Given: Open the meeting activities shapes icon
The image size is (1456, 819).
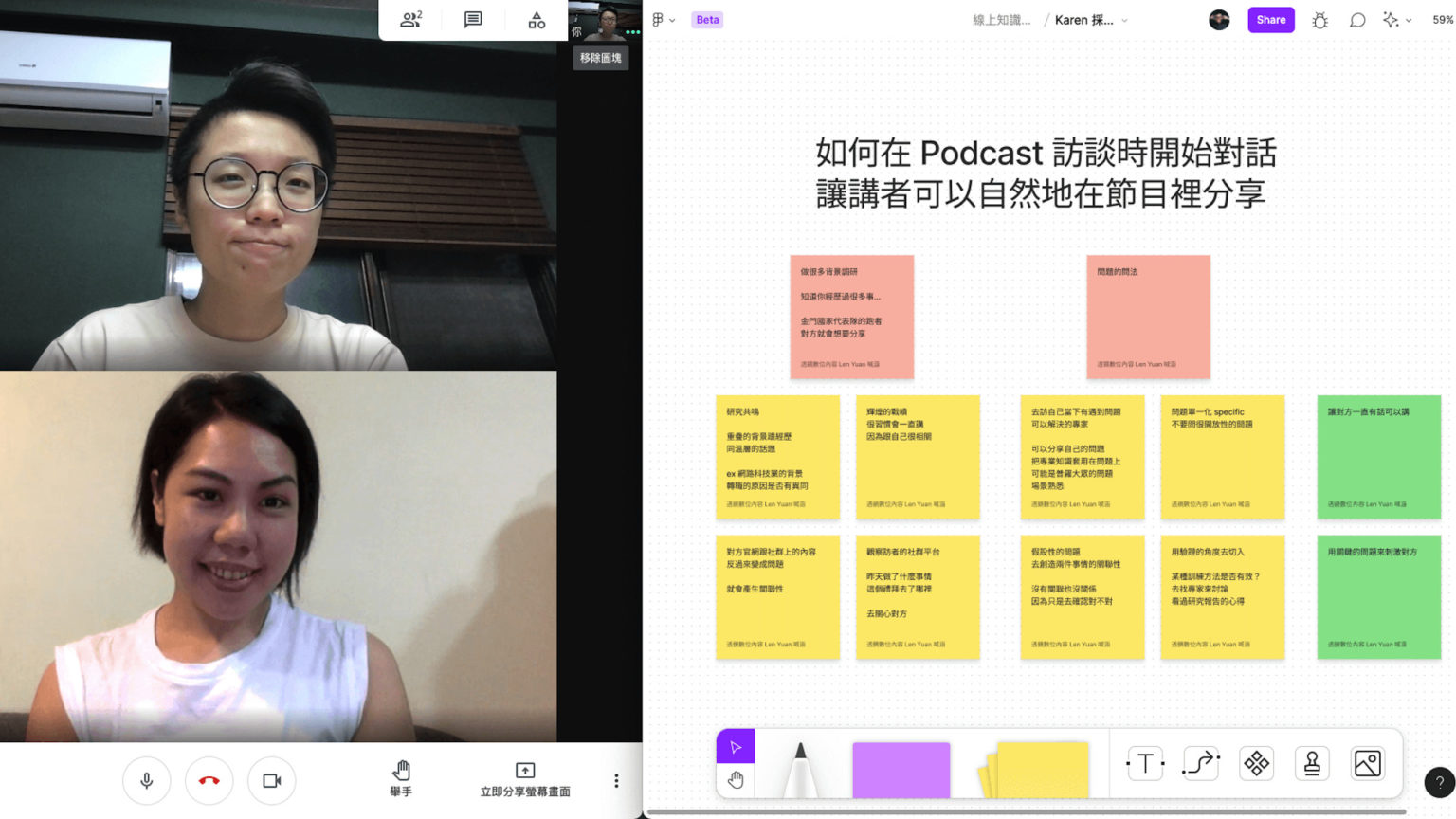Looking at the screenshot, I should coord(537,19).
